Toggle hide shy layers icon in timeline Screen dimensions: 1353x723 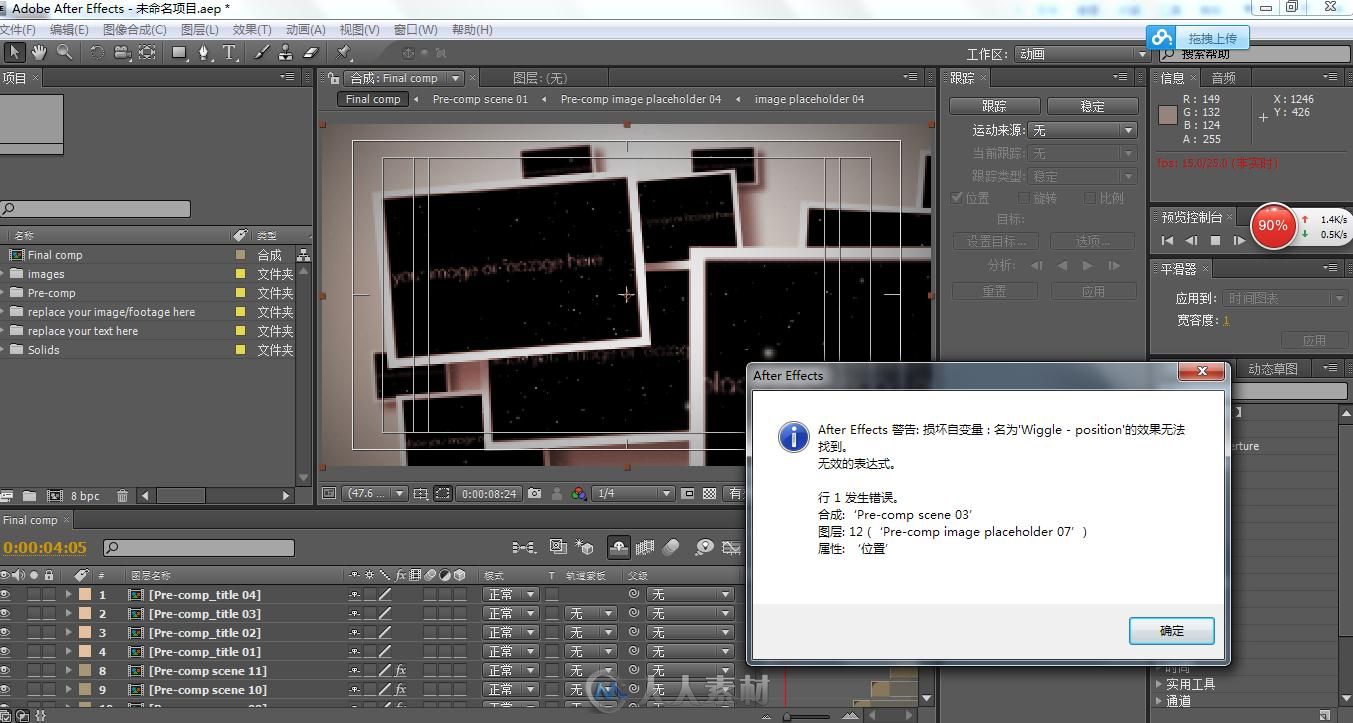pyautogui.click(x=618, y=547)
